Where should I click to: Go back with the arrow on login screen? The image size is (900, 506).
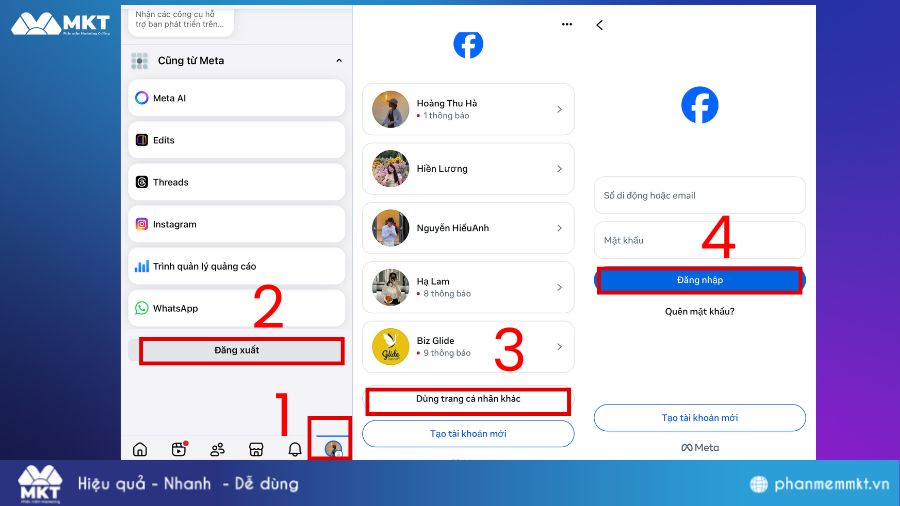599,25
